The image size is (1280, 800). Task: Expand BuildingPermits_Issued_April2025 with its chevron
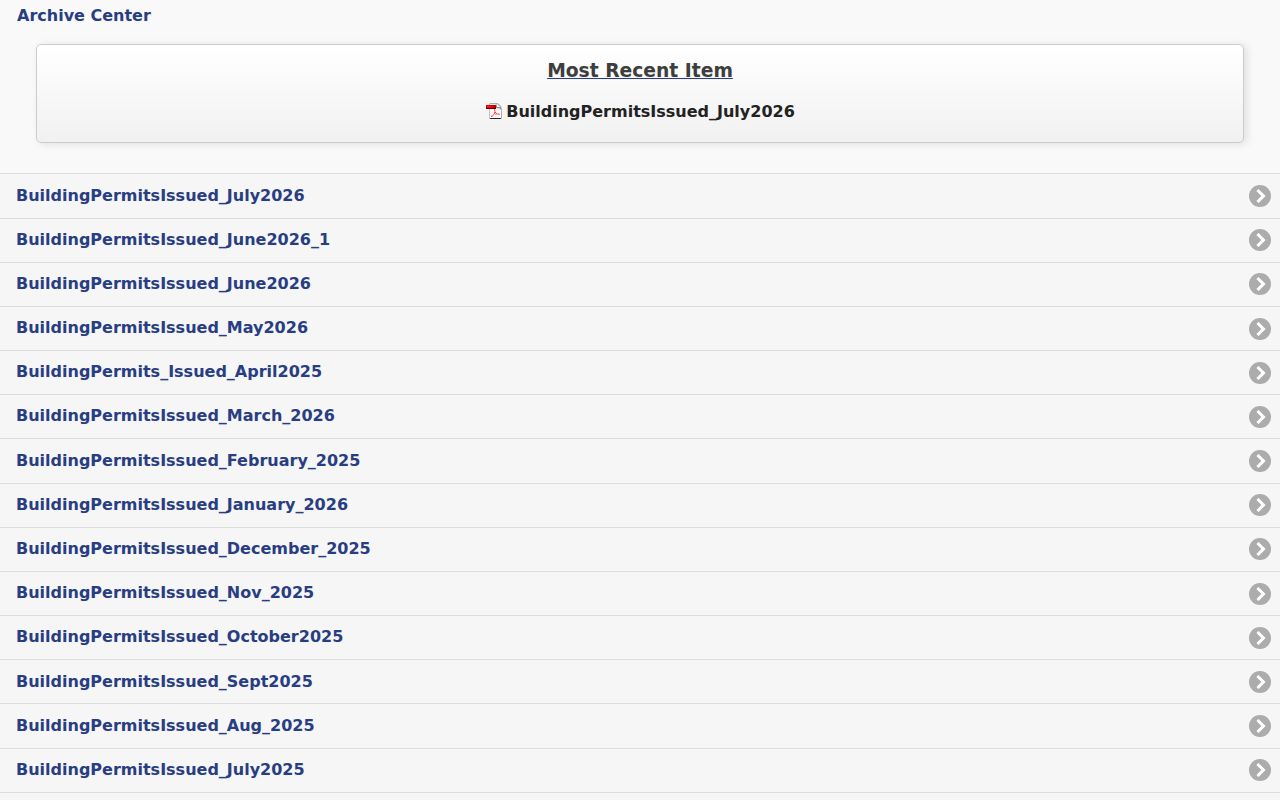tap(1260, 372)
